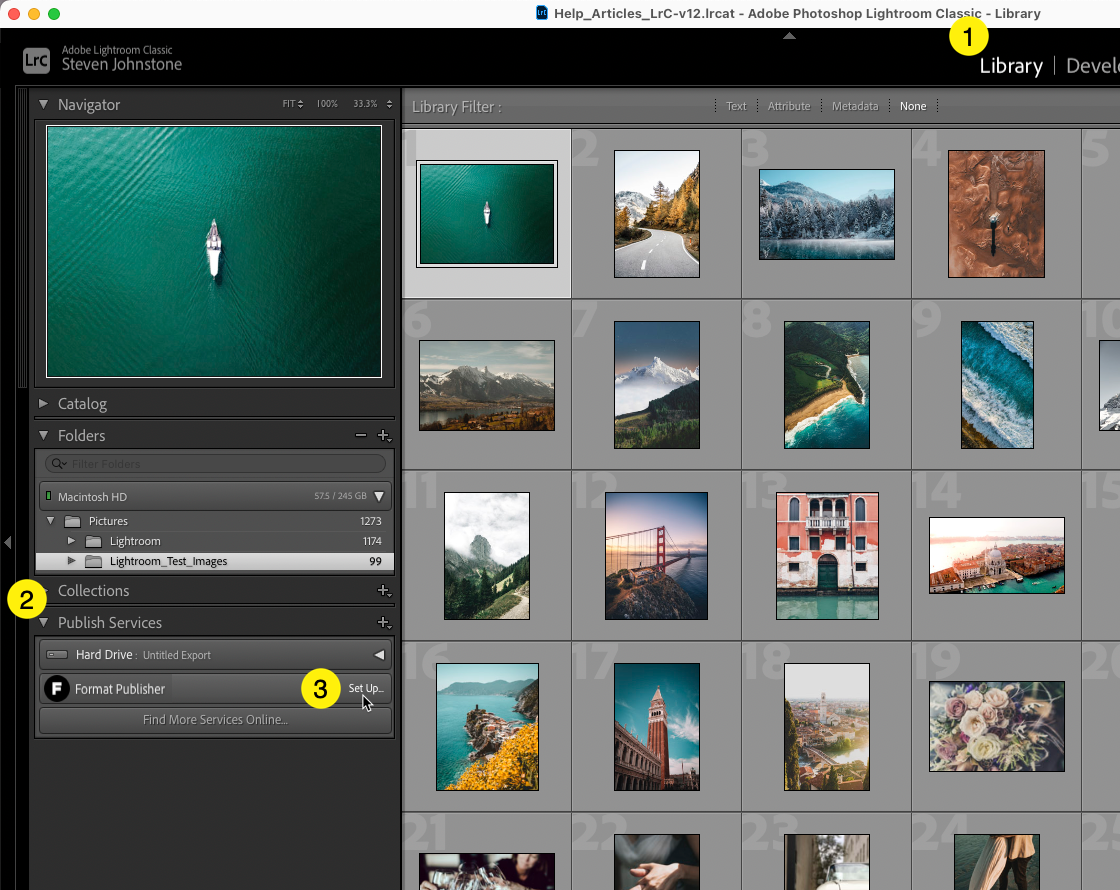This screenshot has width=1120, height=890.
Task: Click the Lightroom_Test_Images folder icon
Action: pos(93,561)
